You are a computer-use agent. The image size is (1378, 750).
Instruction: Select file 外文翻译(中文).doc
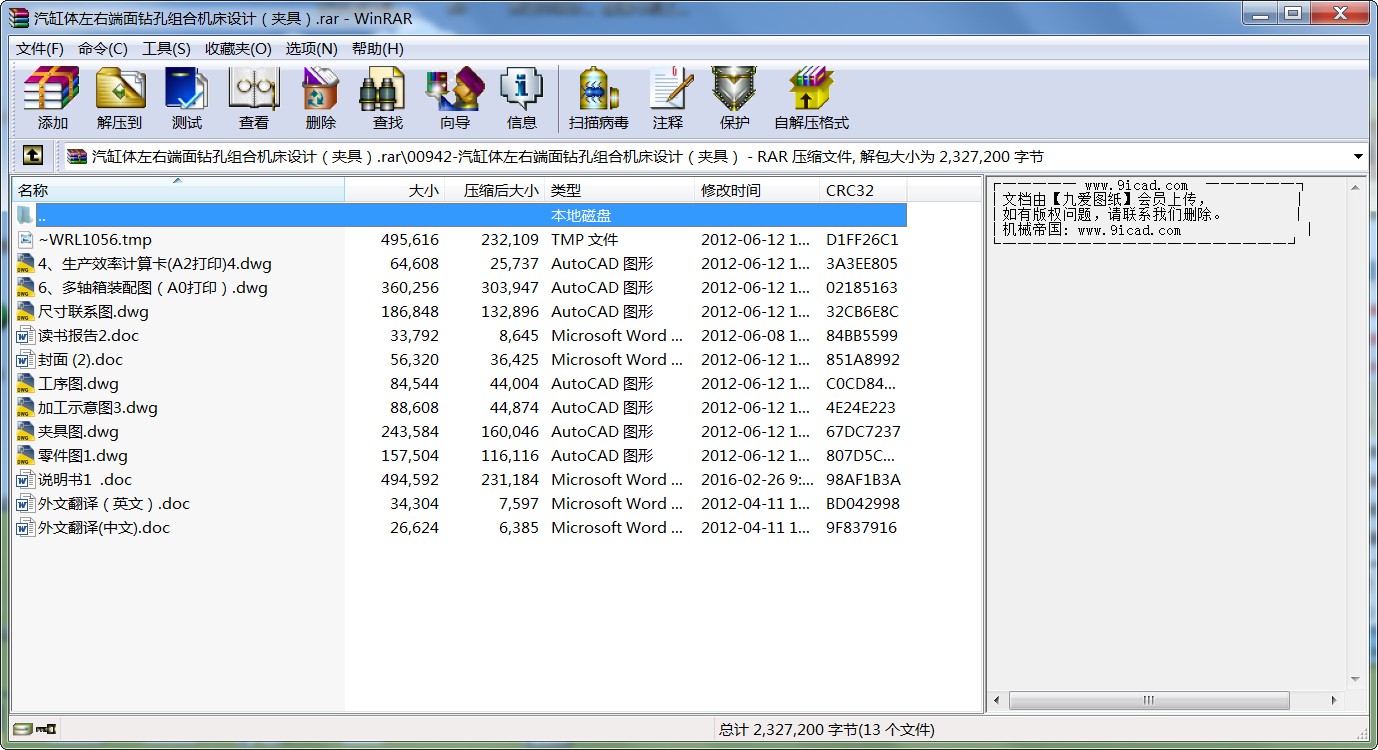pos(104,528)
